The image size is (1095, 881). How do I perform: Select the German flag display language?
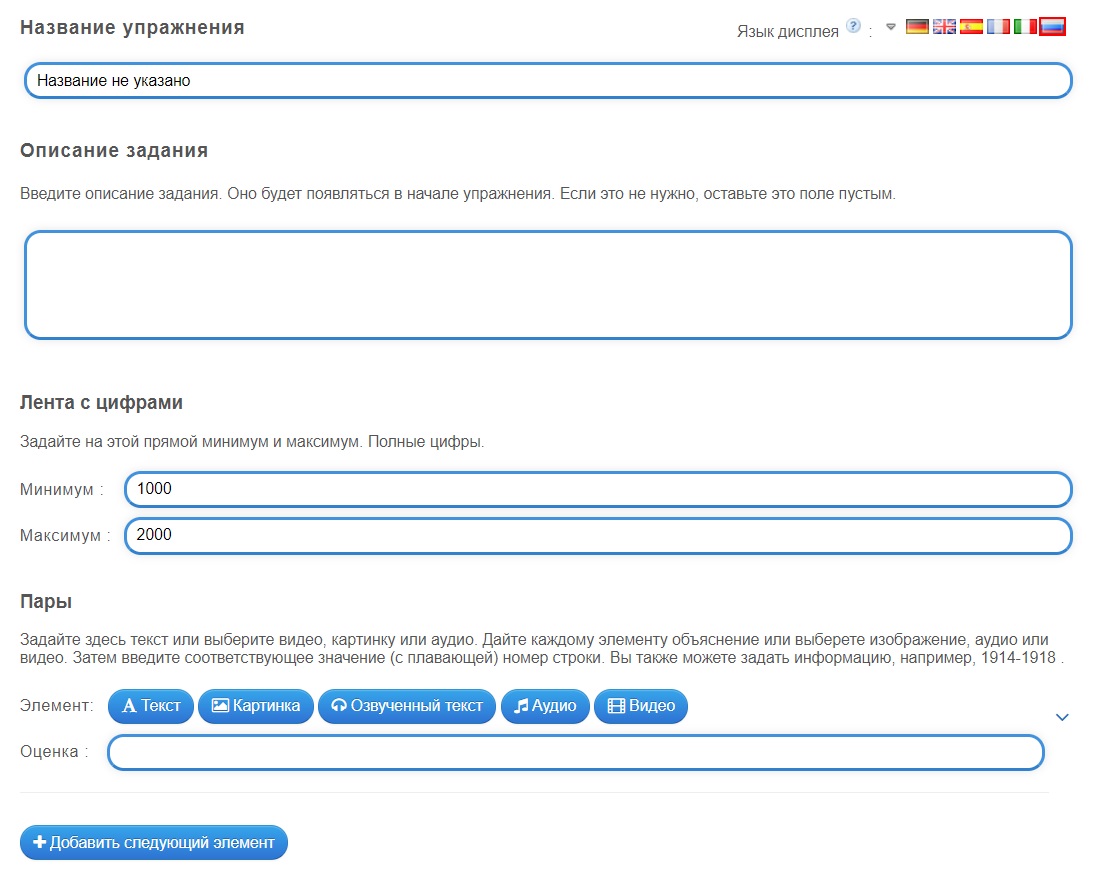tap(917, 27)
